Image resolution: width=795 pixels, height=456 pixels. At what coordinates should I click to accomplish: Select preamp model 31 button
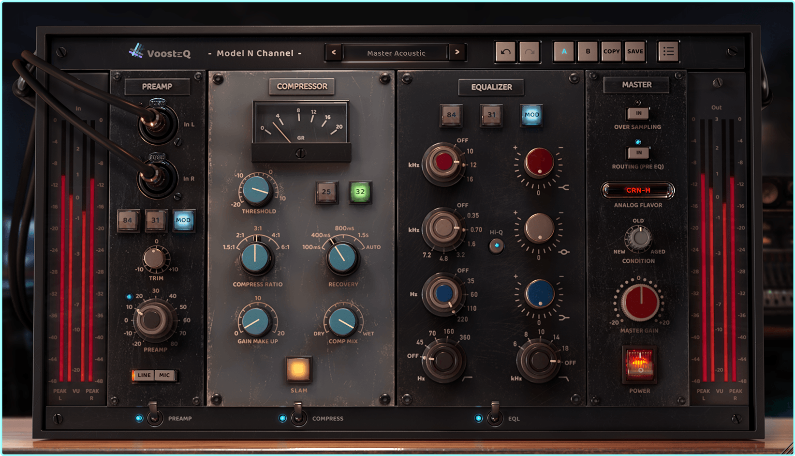[x=155, y=220]
